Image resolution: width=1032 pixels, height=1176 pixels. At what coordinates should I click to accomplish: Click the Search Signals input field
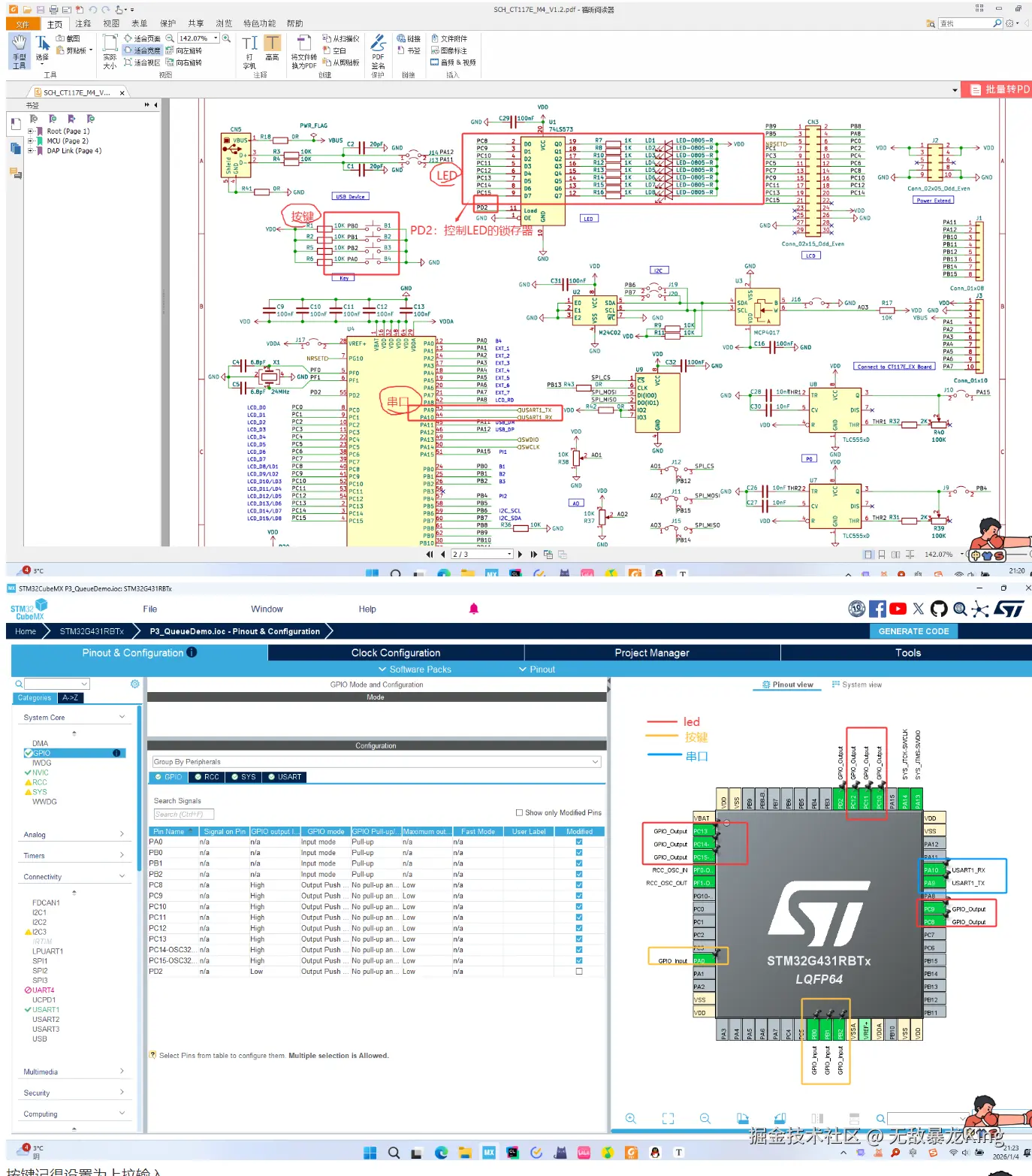click(184, 815)
